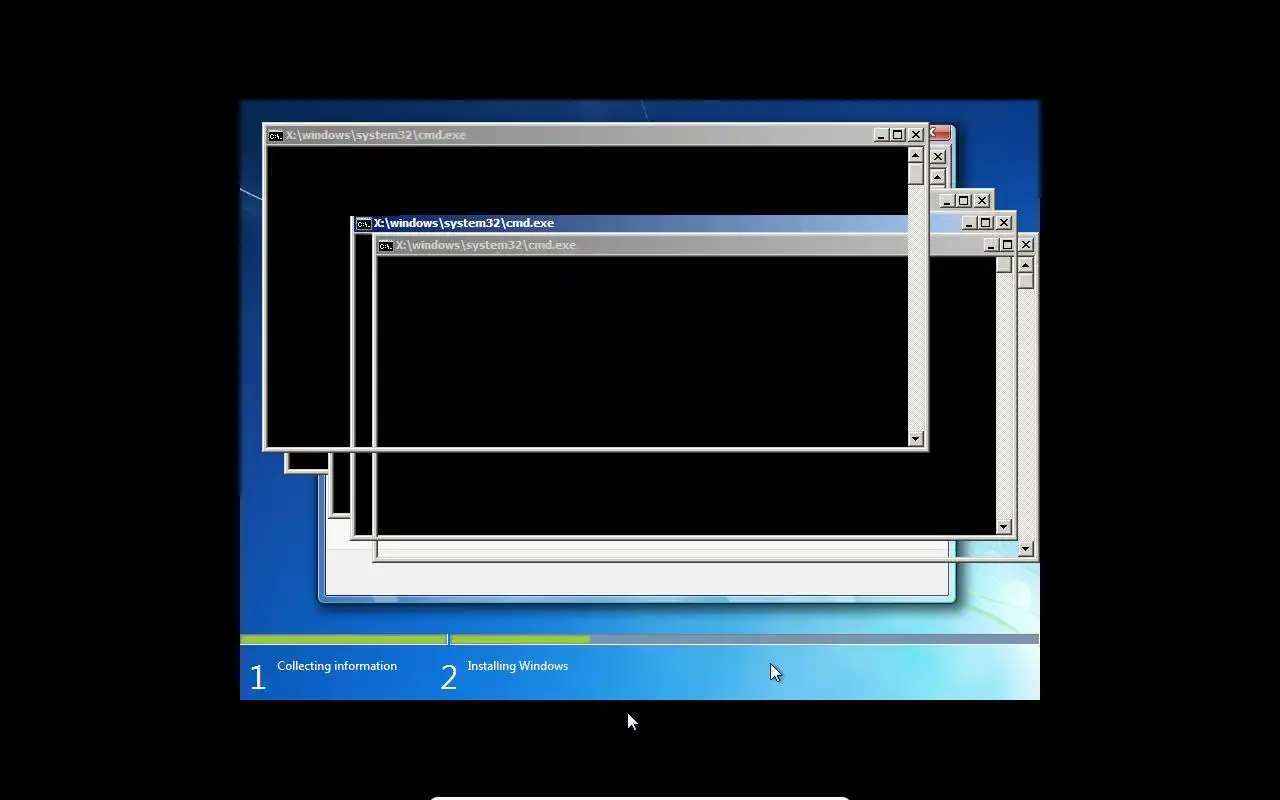Viewport: 1280px width, 800px height.
Task: Maximize the active blue-titled cmd window
Action: (986, 223)
